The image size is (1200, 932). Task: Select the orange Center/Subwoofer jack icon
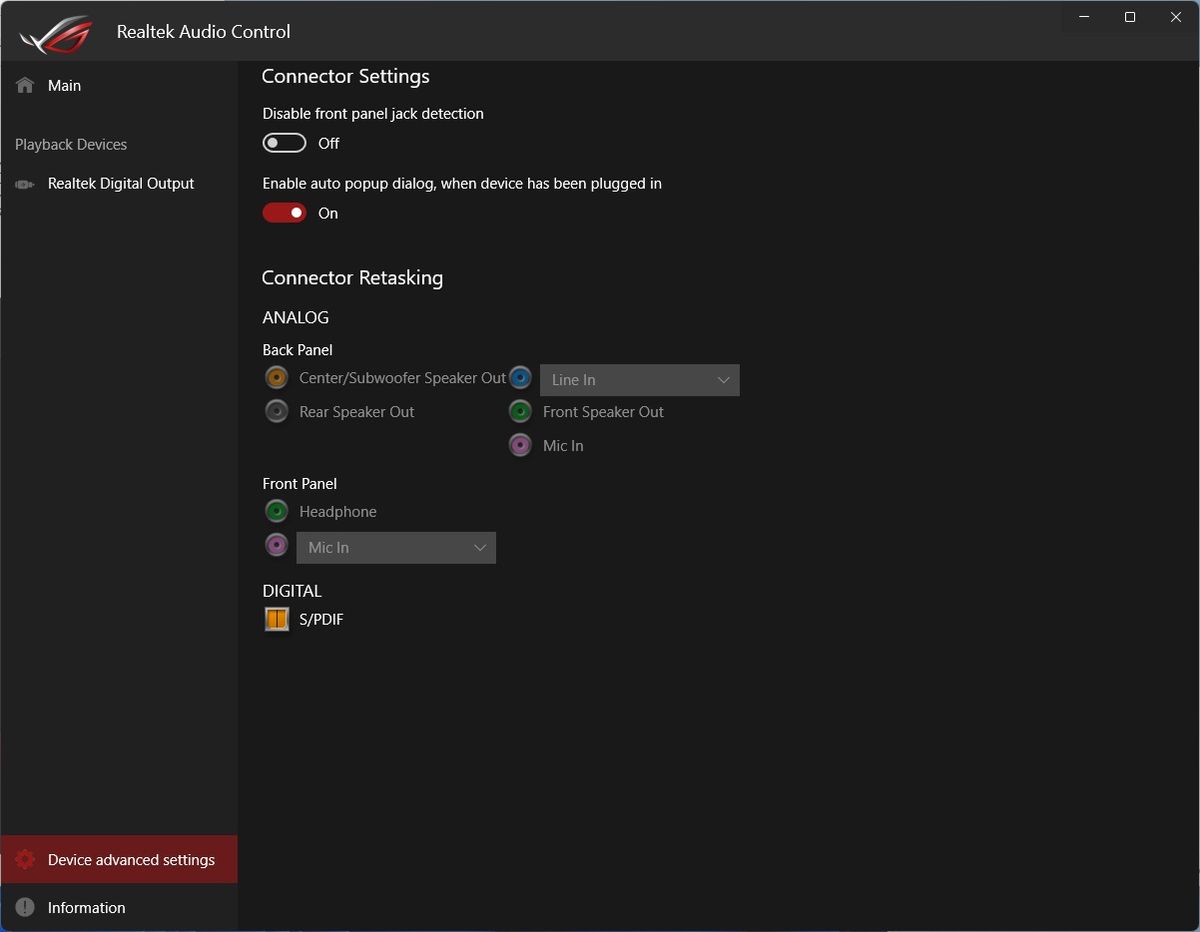click(276, 378)
